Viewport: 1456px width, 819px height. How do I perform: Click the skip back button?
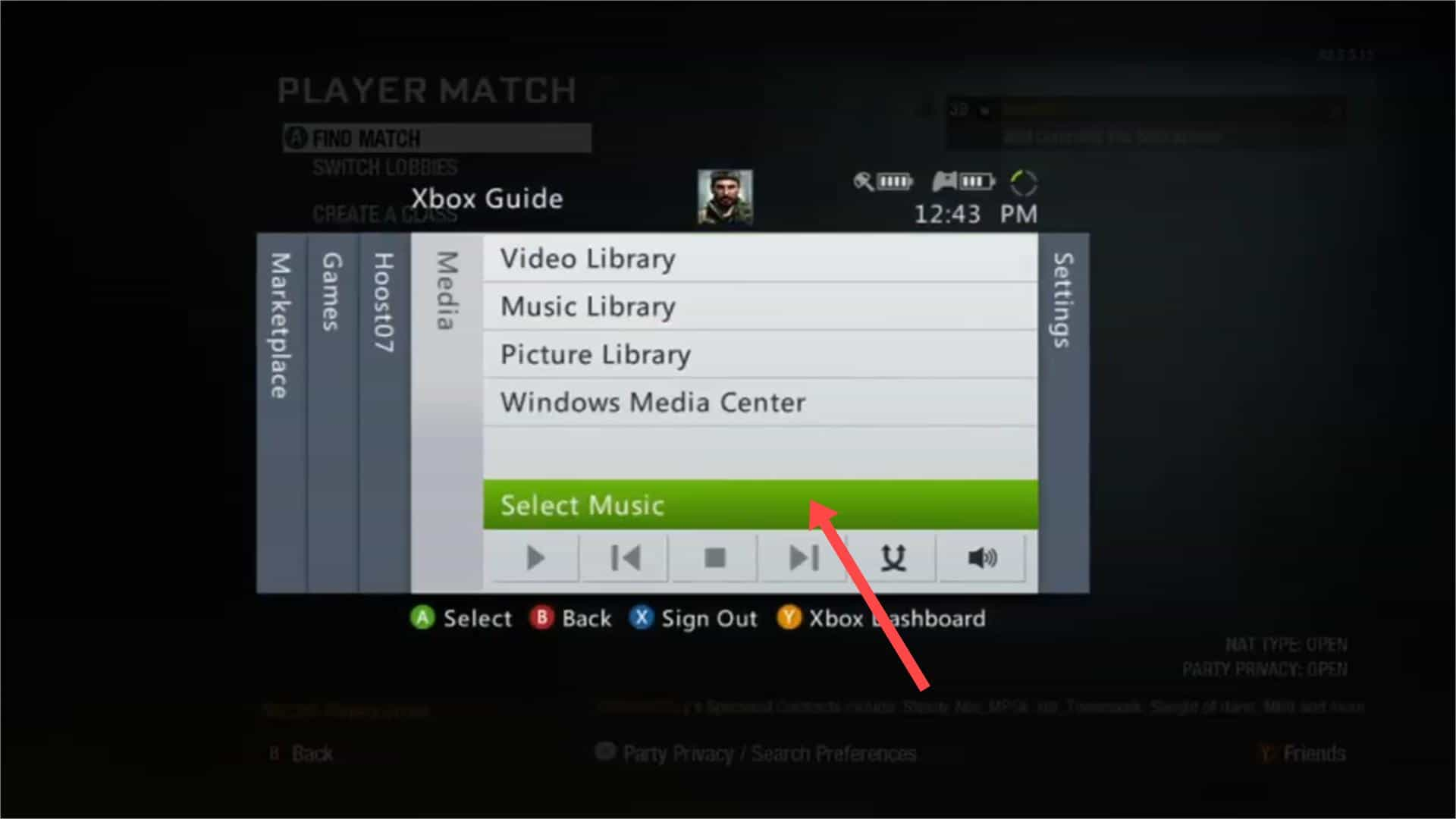point(625,558)
